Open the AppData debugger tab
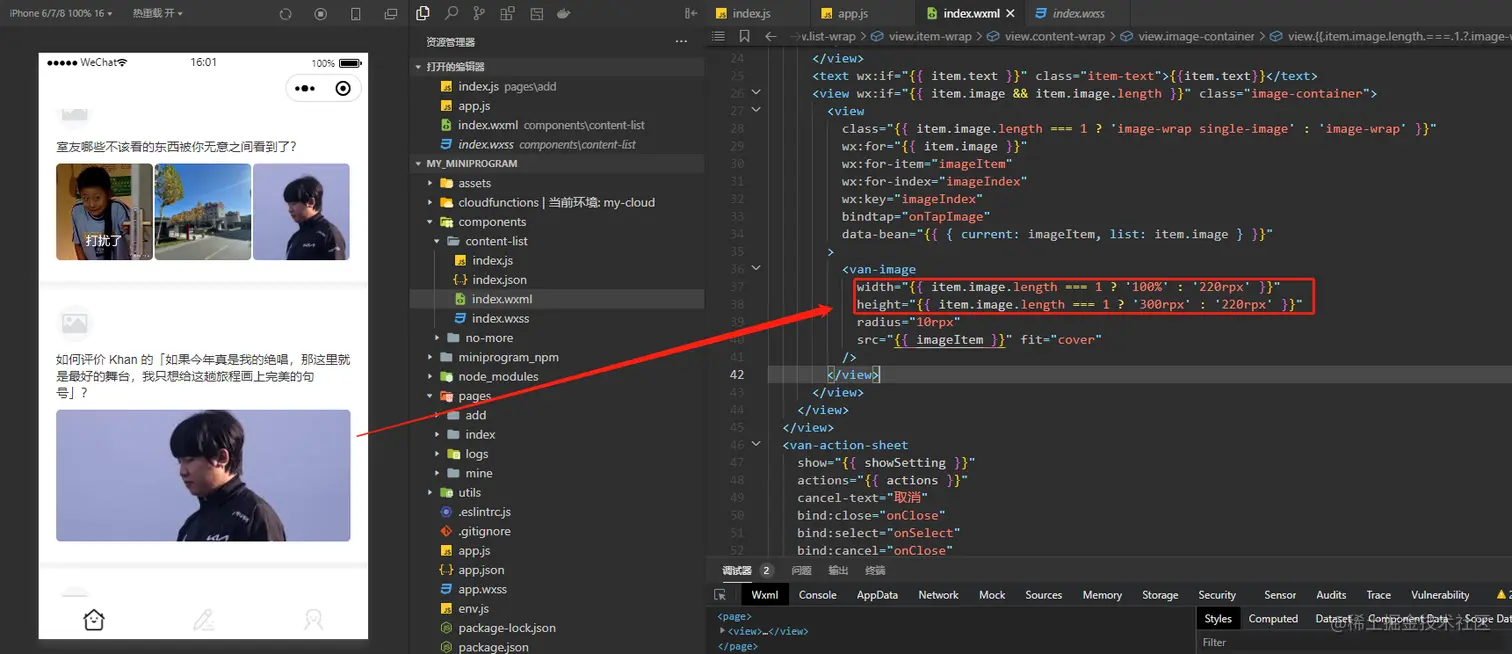Image resolution: width=1512 pixels, height=654 pixels. coord(877,594)
